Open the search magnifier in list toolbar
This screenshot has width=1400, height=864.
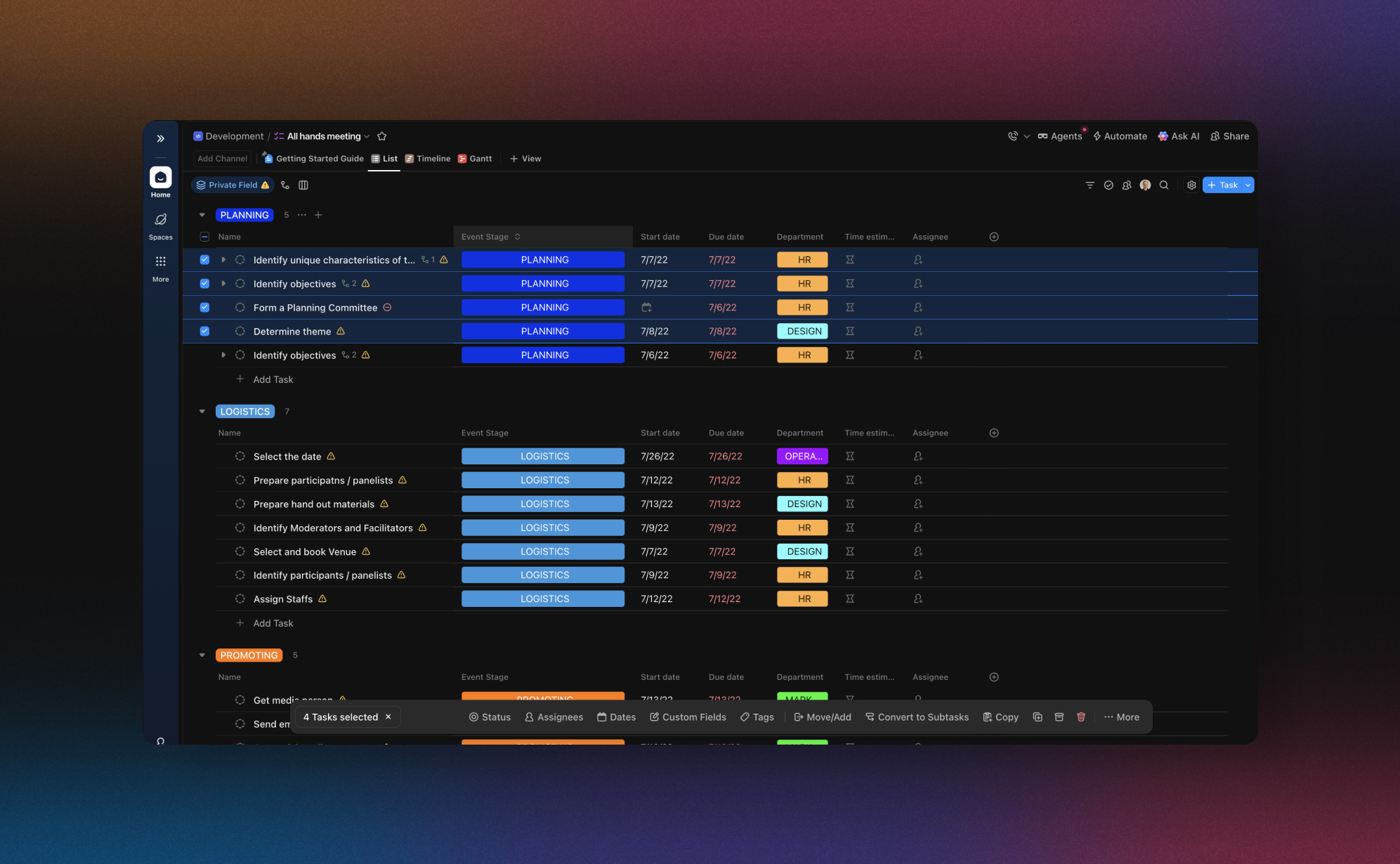click(1164, 185)
